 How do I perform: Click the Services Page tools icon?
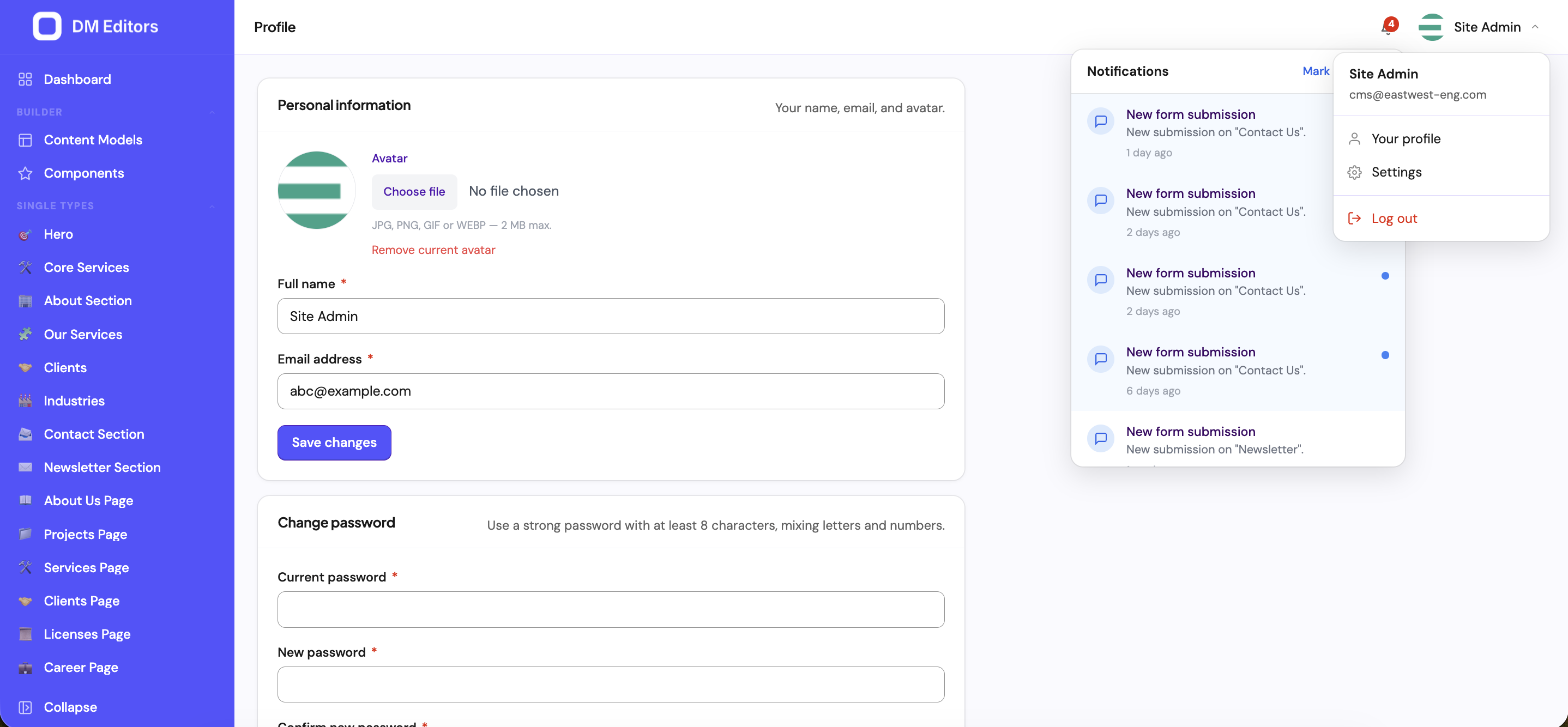click(25, 568)
